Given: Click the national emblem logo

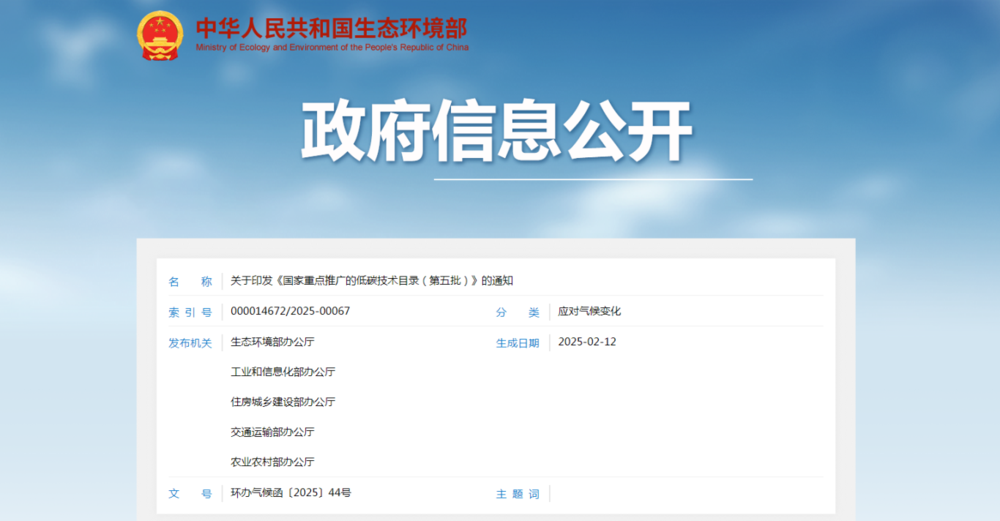Looking at the screenshot, I should tap(160, 36).
